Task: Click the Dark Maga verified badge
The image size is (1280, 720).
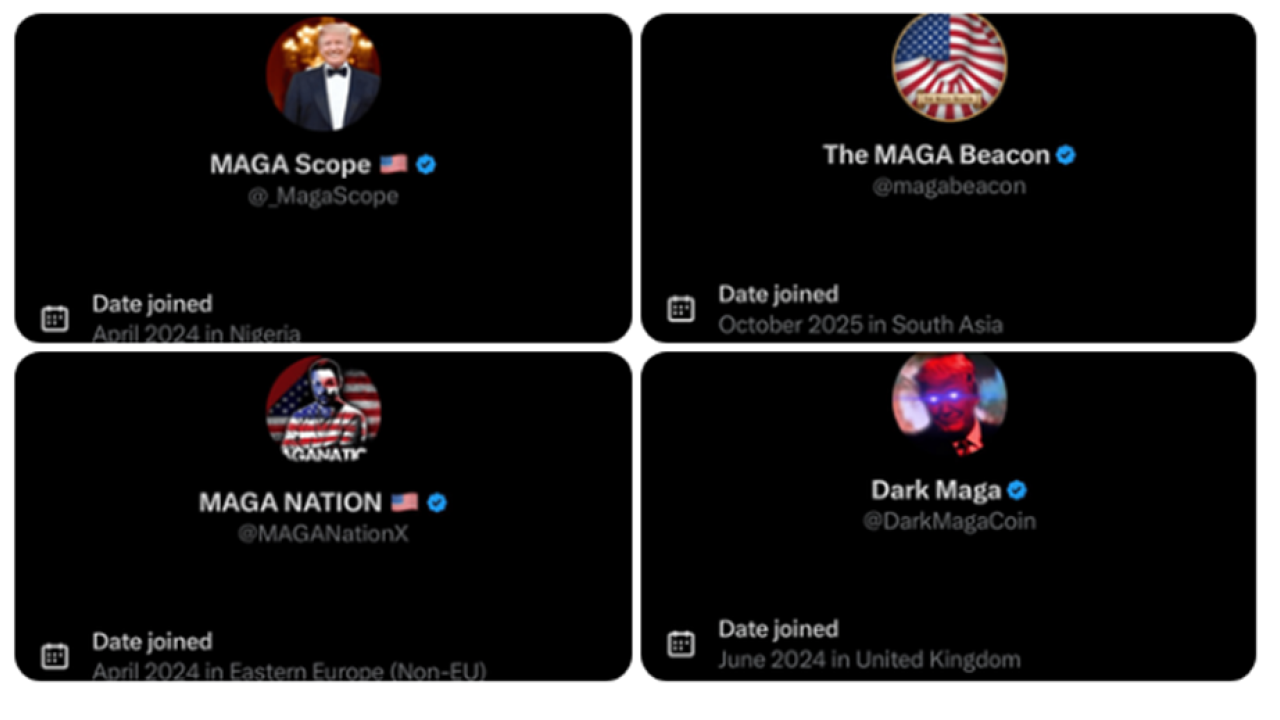Action: pos(1017,490)
